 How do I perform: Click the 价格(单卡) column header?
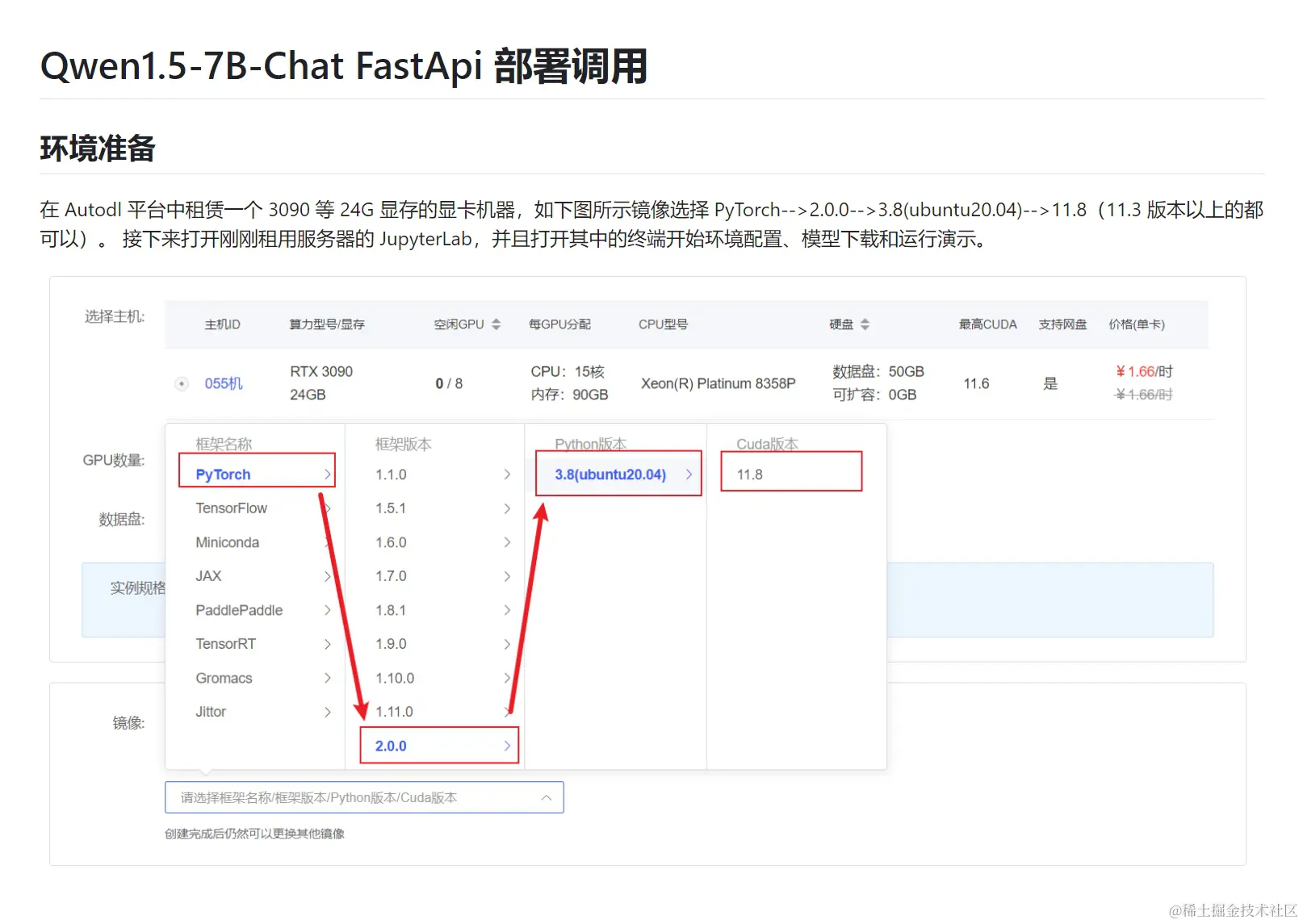1137,324
